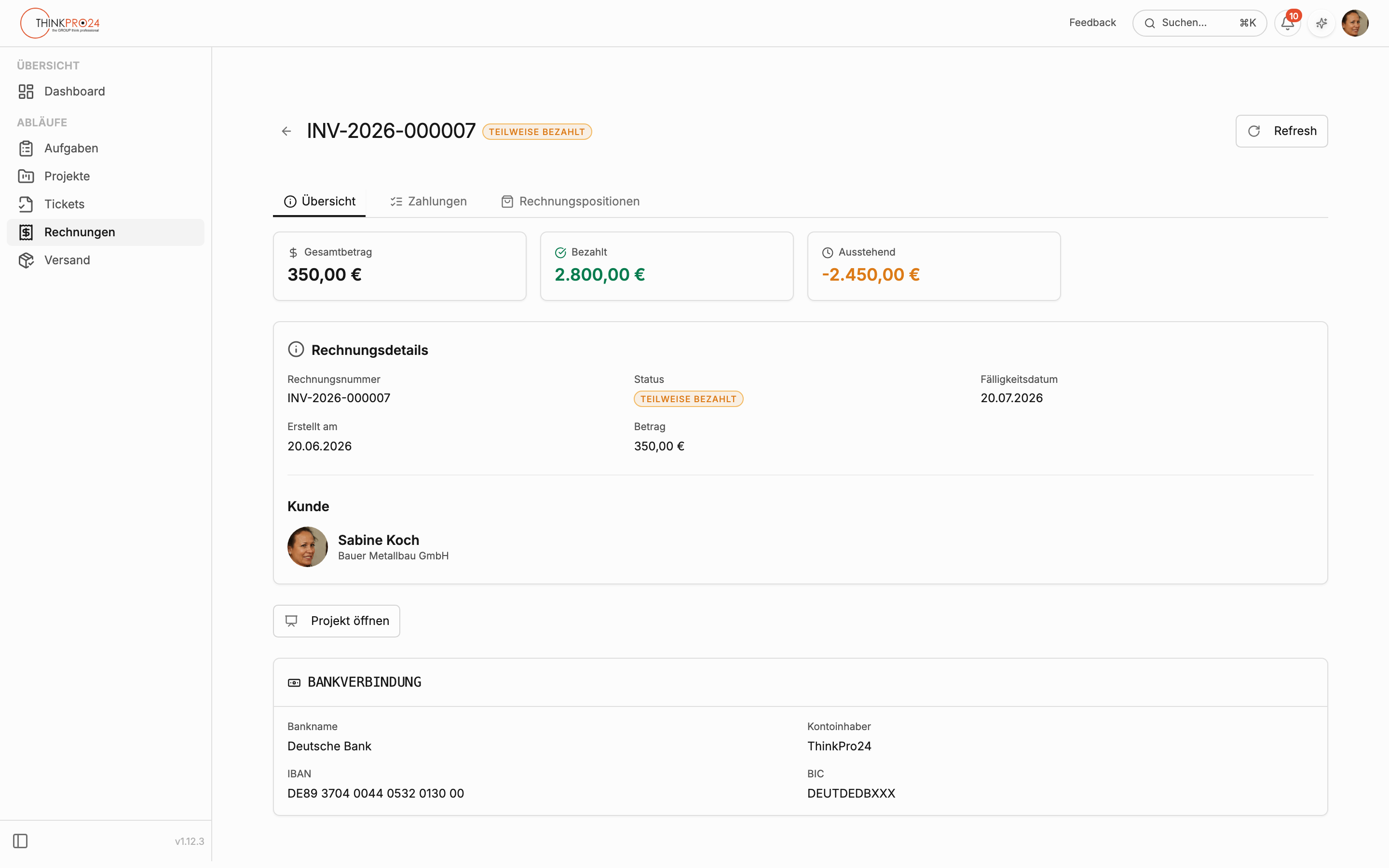Collapse the sidebar with the panel icon
Viewport: 1389px width, 868px height.
tap(21, 841)
